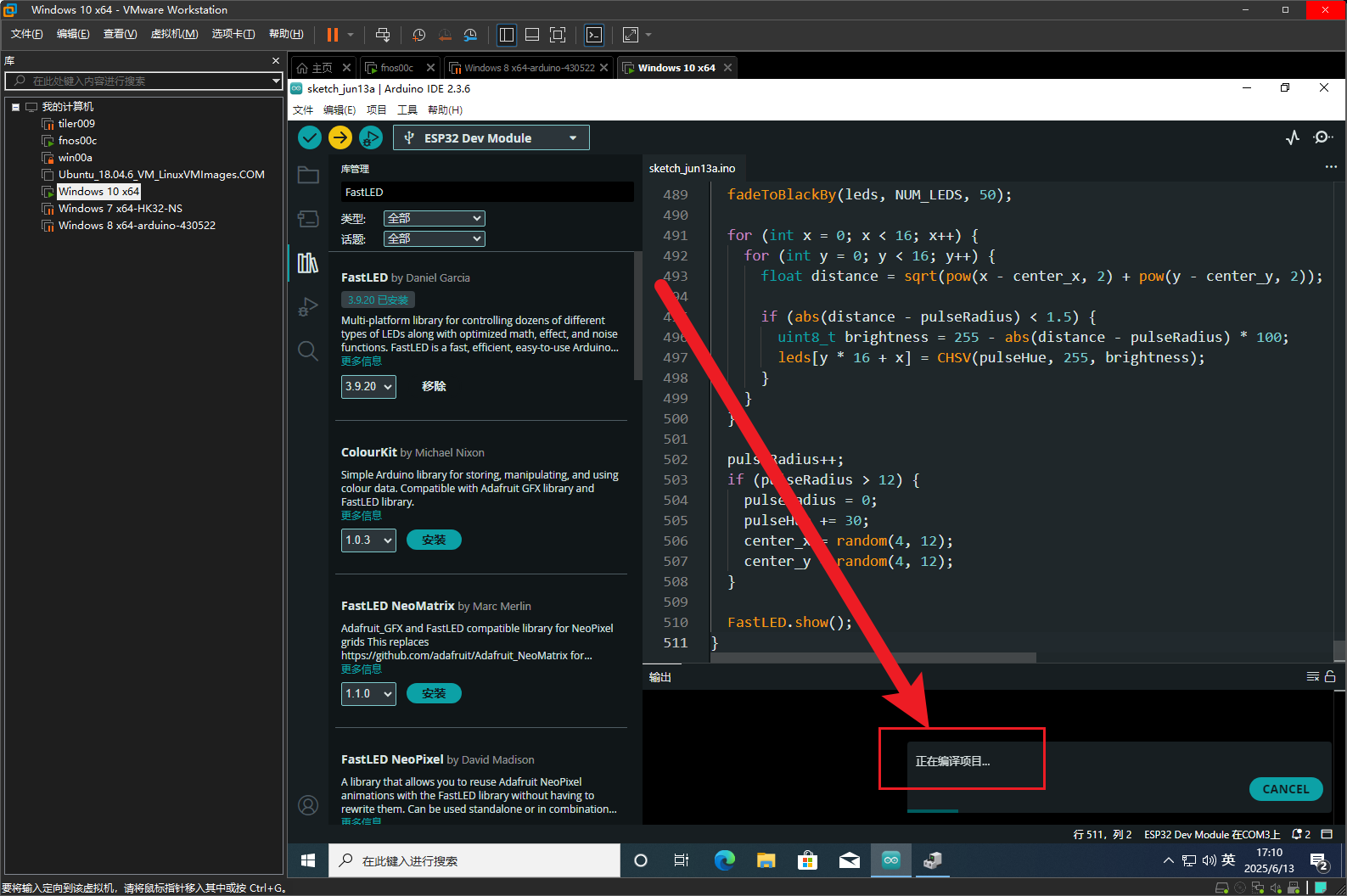This screenshot has width=1347, height=896.
Task: Revert to VMware snapshot icon
Action: (x=445, y=35)
